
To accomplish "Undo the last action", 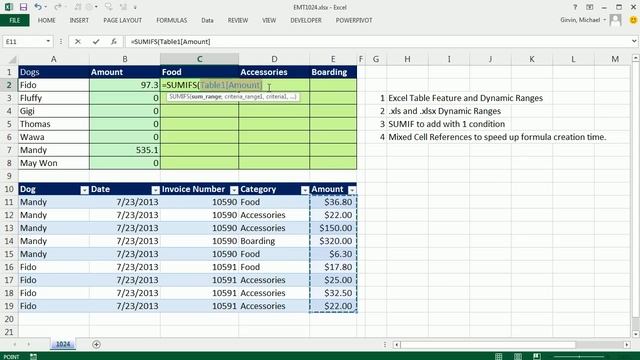I will 38,7.
